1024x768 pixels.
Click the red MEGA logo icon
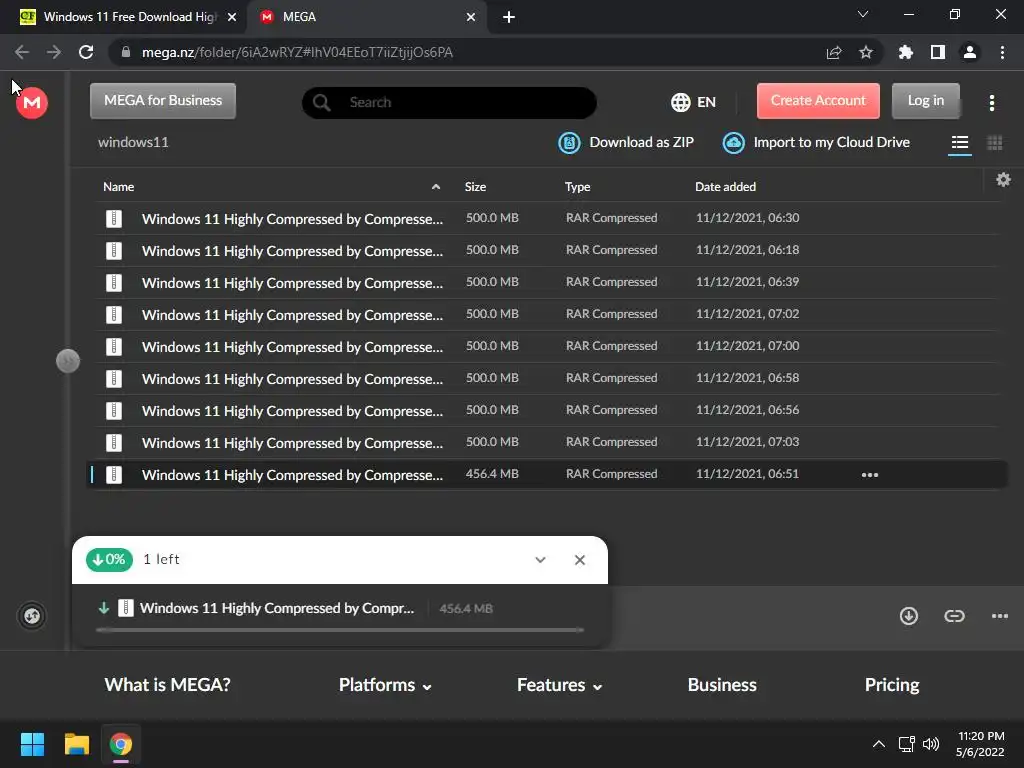(x=32, y=103)
